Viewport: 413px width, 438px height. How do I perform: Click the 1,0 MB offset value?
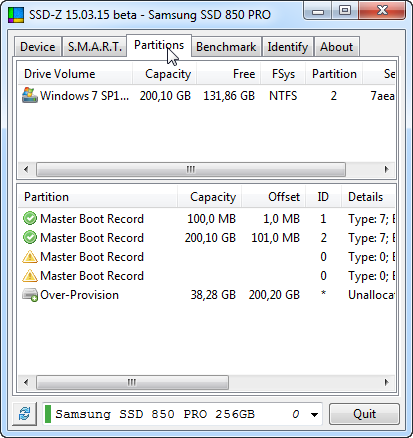[x=281, y=219]
